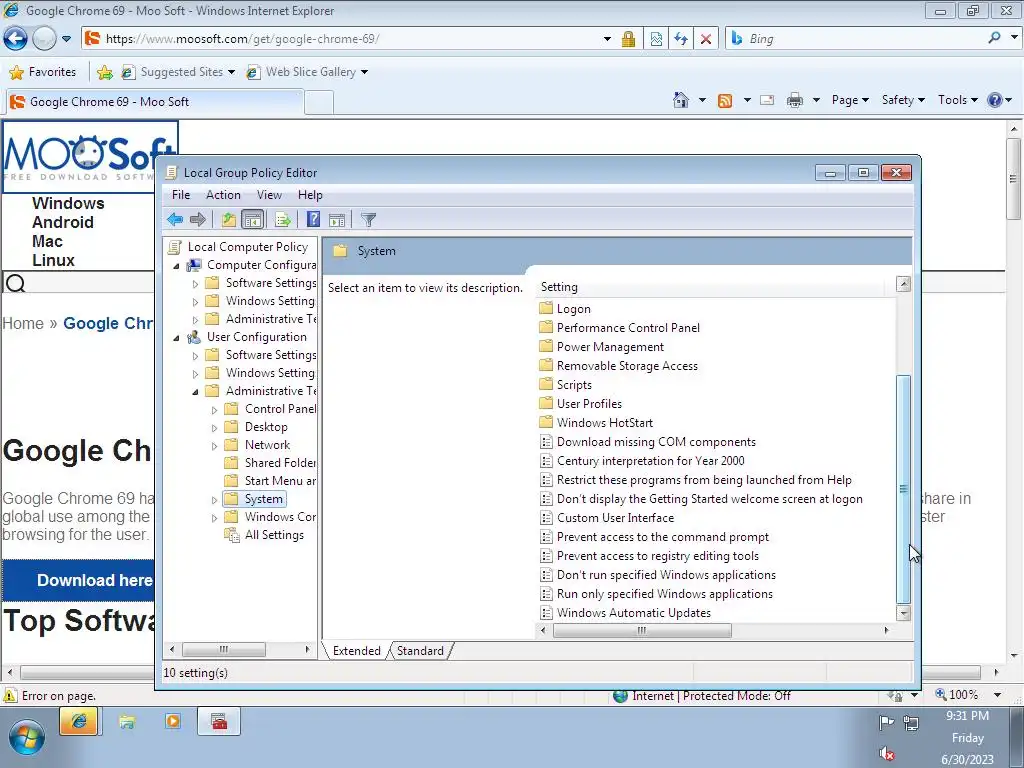The height and width of the screenshot is (768, 1024).
Task: Click the Back arrow in Group Policy toolbar
Action: [174, 220]
